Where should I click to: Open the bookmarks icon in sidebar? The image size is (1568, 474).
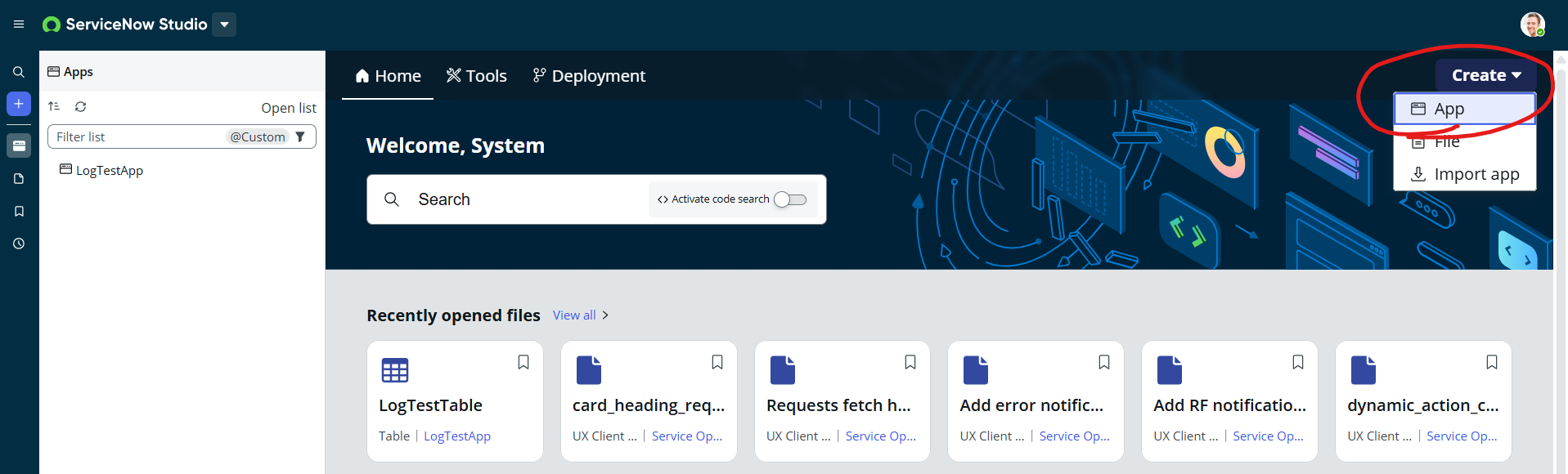(19, 211)
